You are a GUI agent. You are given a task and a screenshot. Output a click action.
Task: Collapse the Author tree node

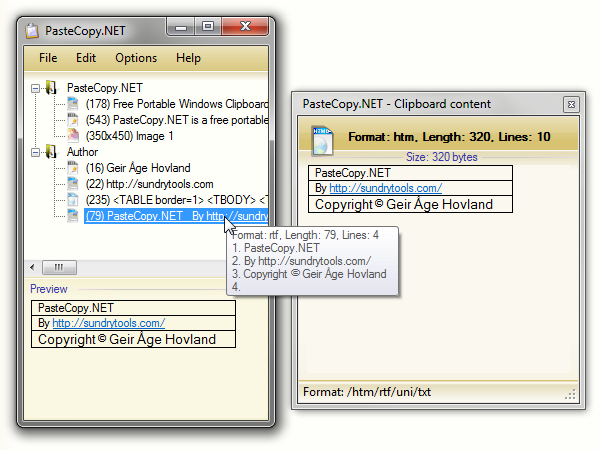point(35,153)
